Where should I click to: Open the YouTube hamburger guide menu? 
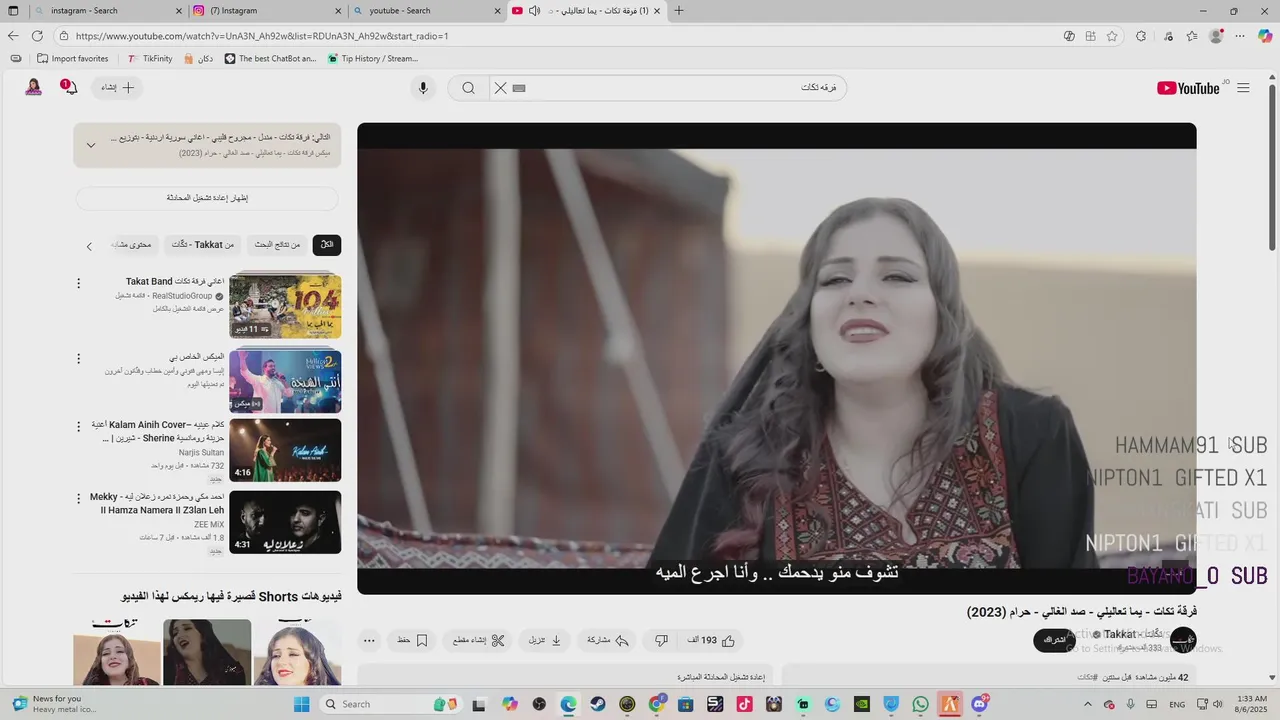[x=1243, y=88]
